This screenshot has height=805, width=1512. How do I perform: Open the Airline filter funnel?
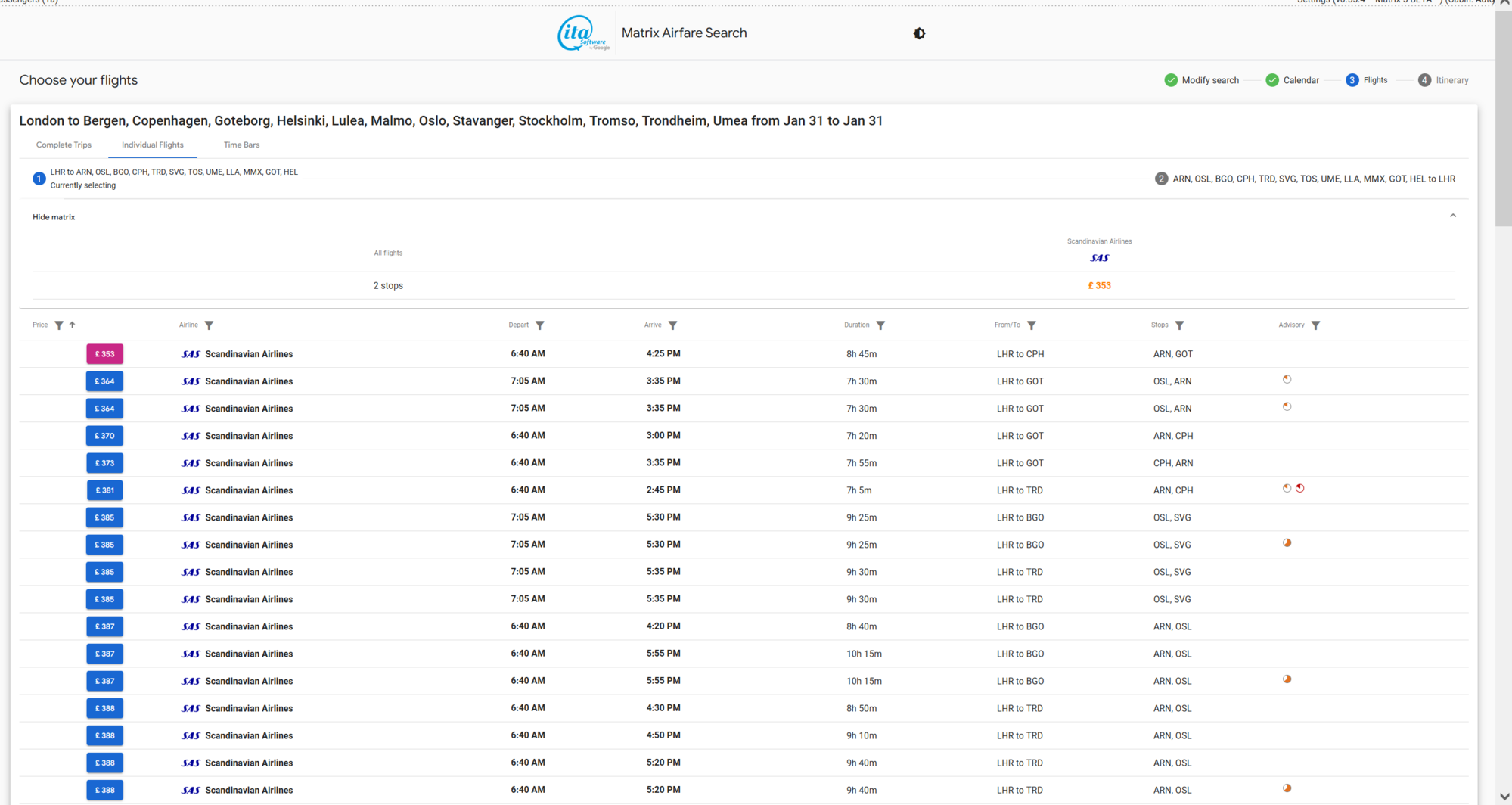209,325
